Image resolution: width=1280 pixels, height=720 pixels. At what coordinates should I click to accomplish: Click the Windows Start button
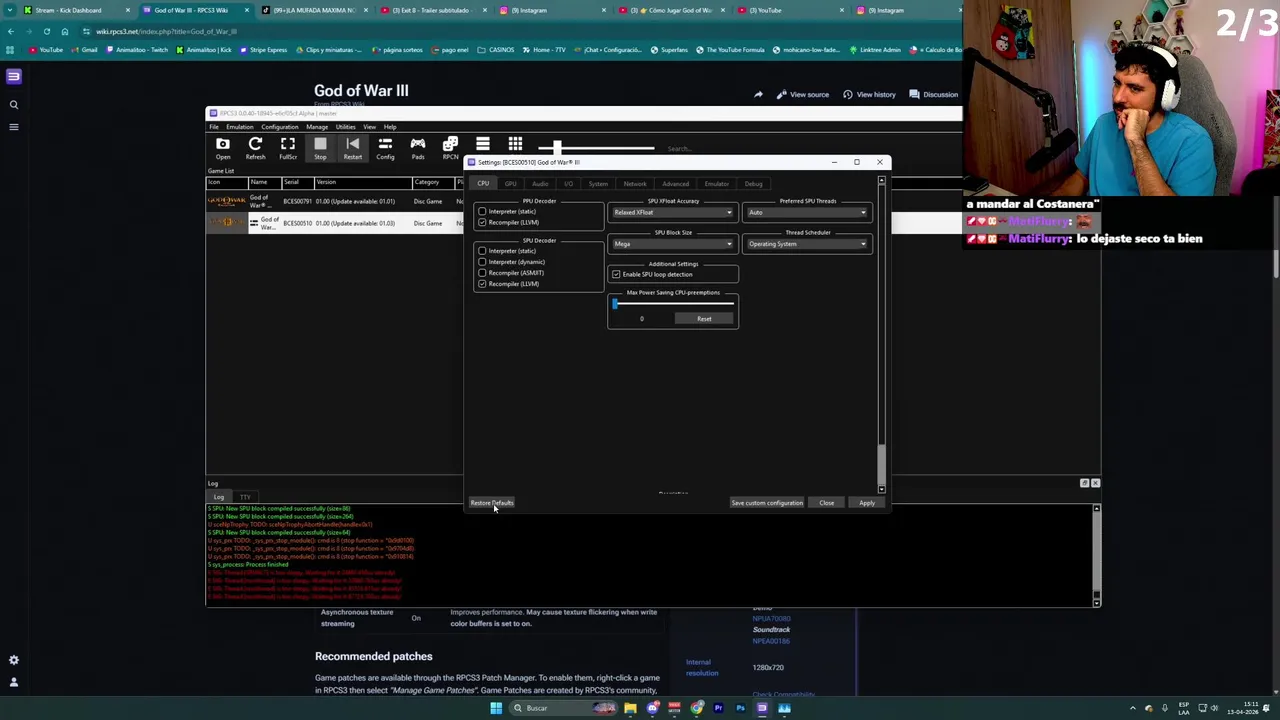496,708
